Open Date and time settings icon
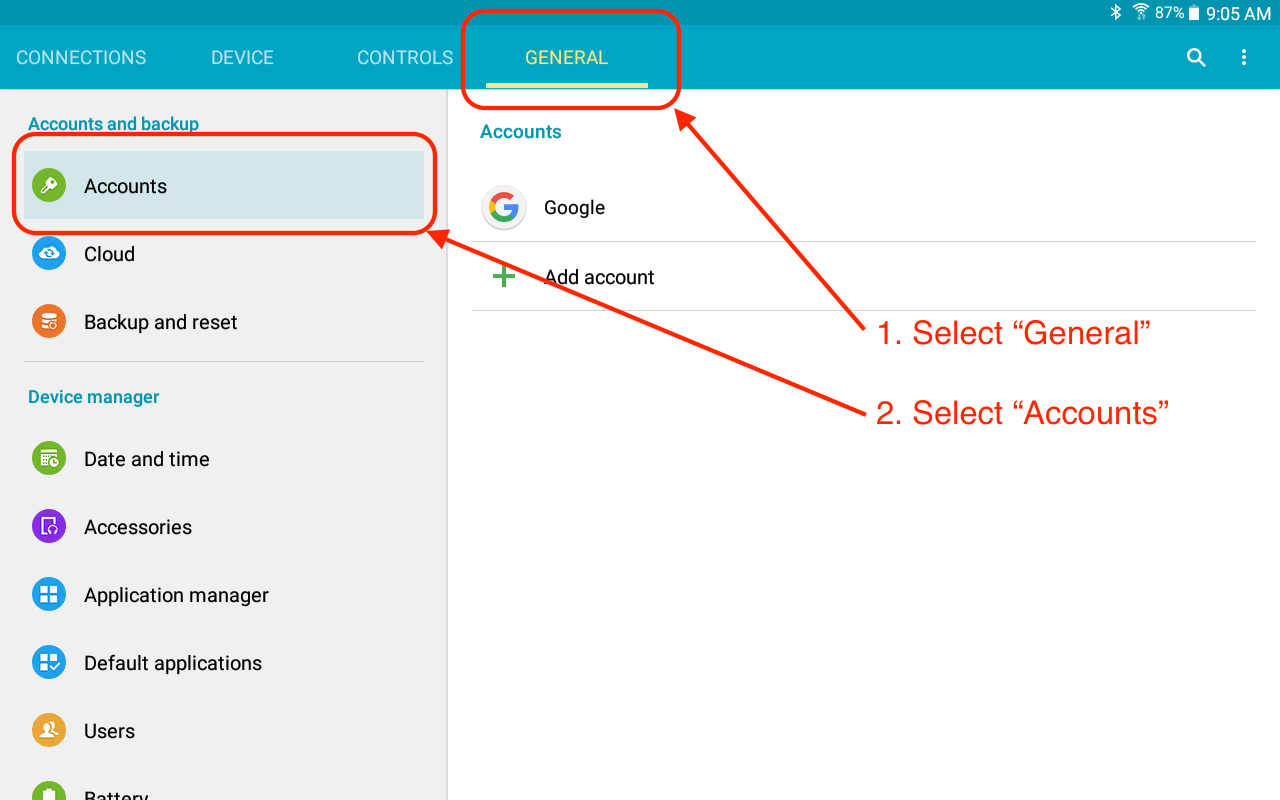Viewport: 1280px width, 800px height. pos(48,458)
